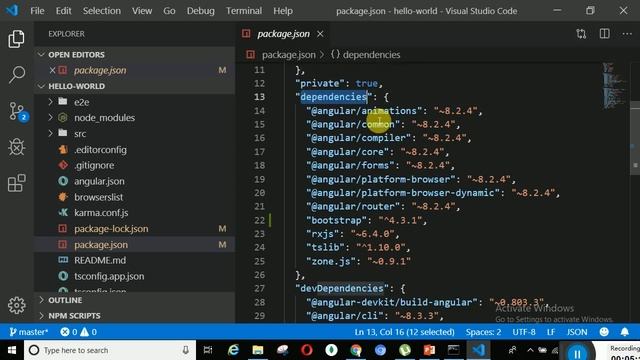Open notifications bell in status bar

pos(624,332)
